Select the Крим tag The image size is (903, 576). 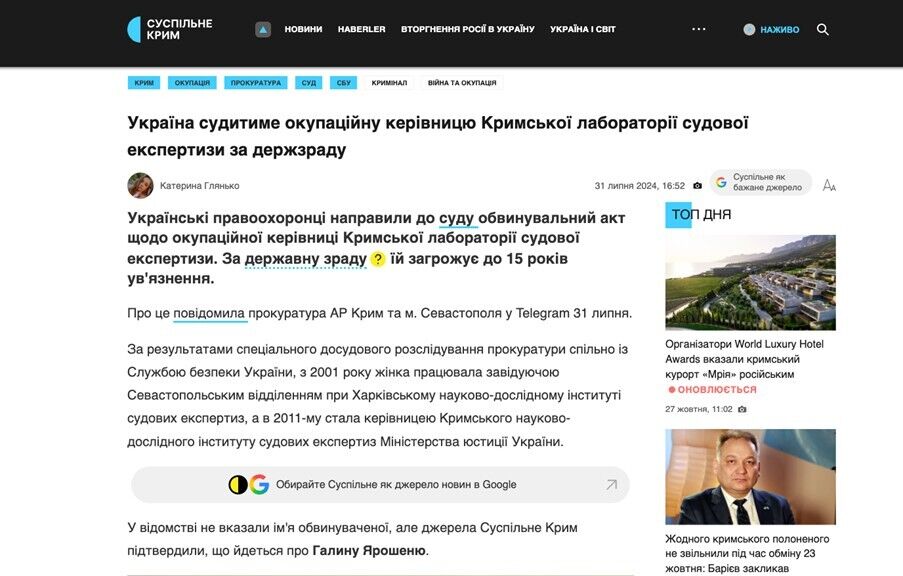144,83
